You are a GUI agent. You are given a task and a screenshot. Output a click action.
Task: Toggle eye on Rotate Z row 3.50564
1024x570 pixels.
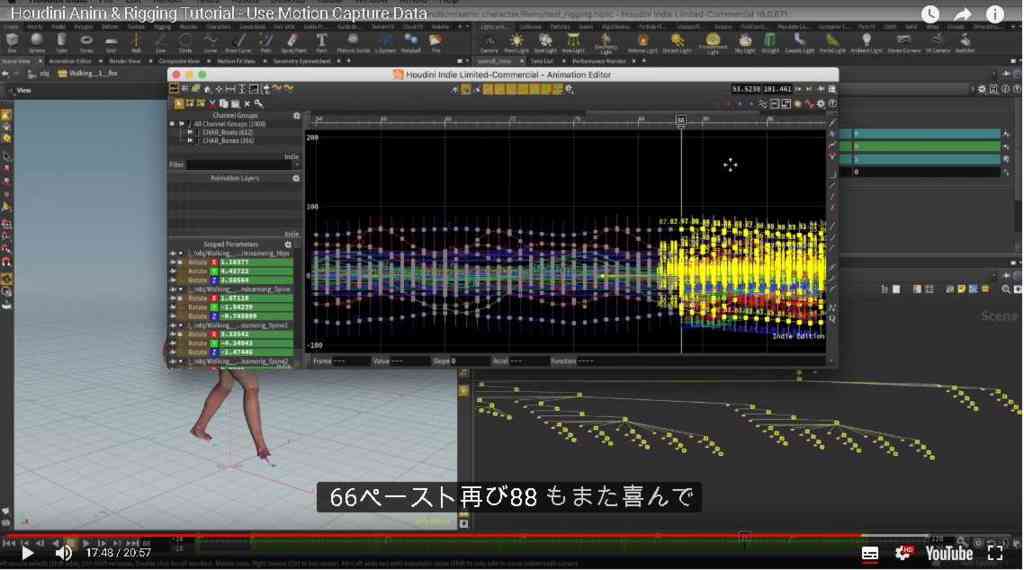(173, 280)
